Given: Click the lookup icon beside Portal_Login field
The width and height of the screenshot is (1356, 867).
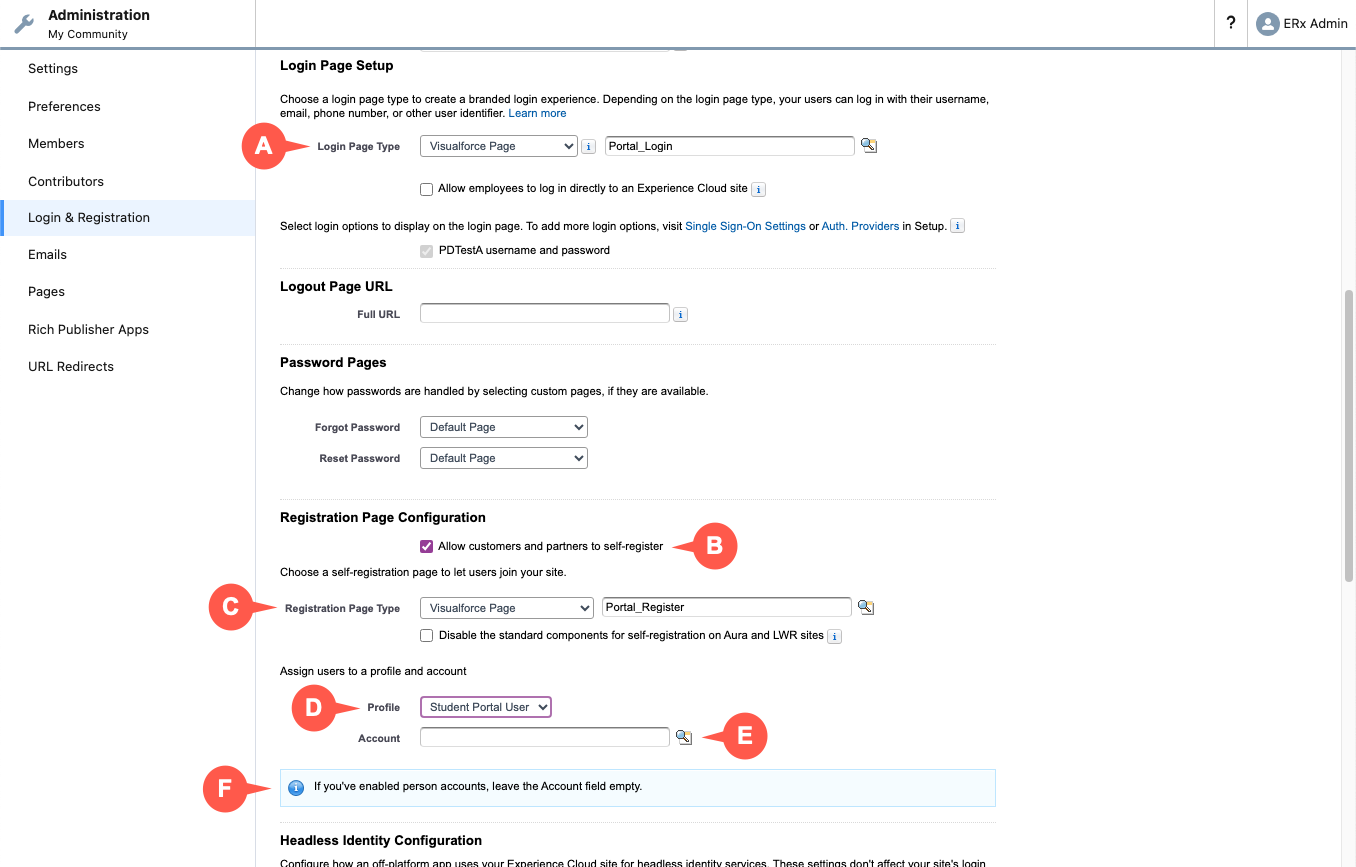Looking at the screenshot, I should 869,146.
